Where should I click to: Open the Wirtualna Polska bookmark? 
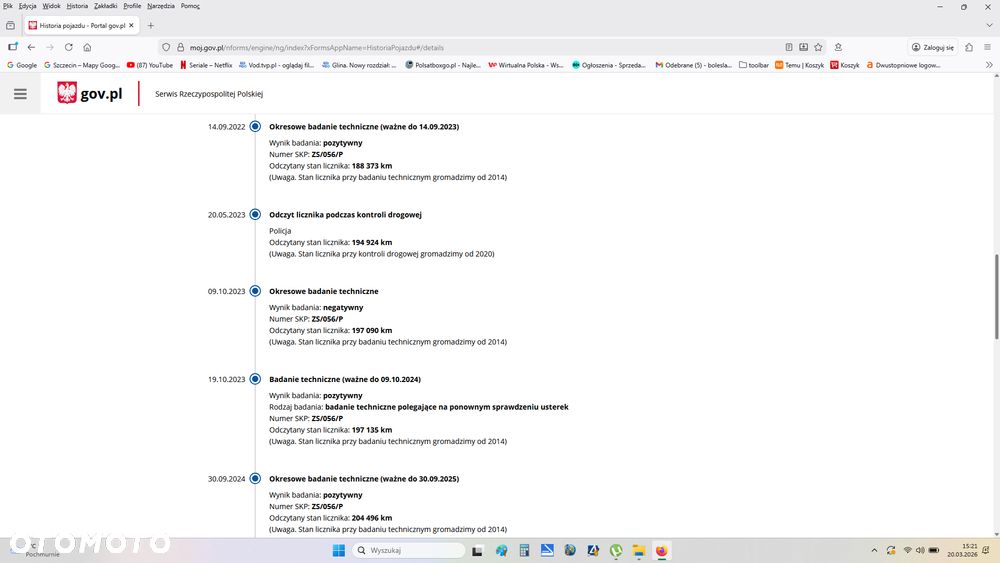526,65
